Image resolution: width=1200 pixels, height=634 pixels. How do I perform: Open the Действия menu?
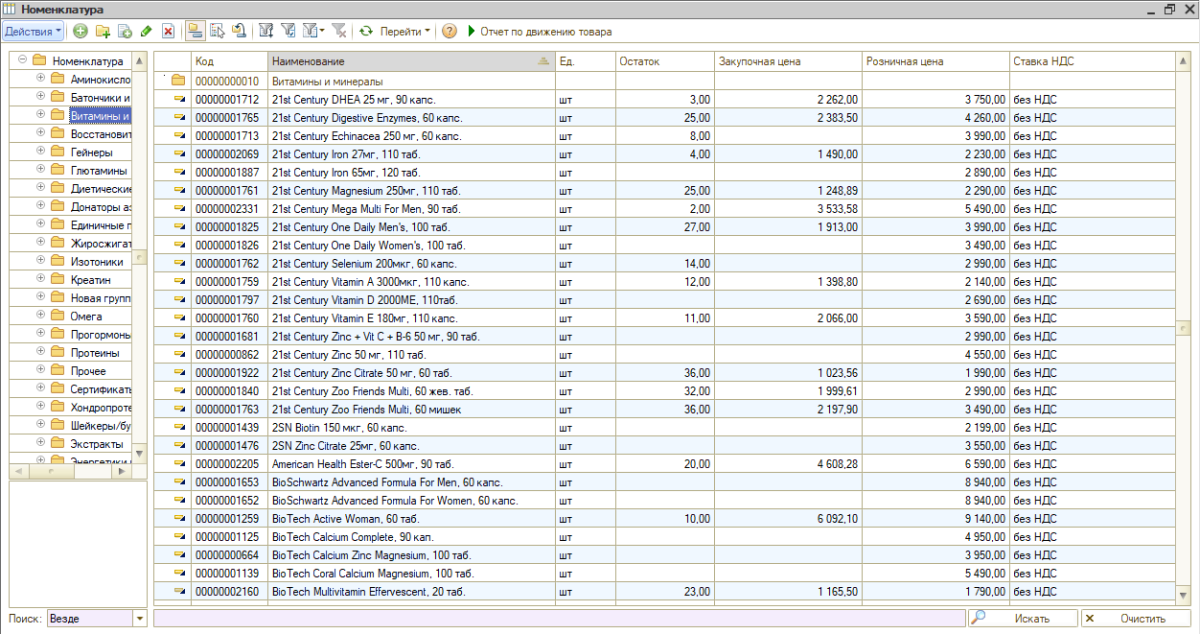click(x=33, y=32)
